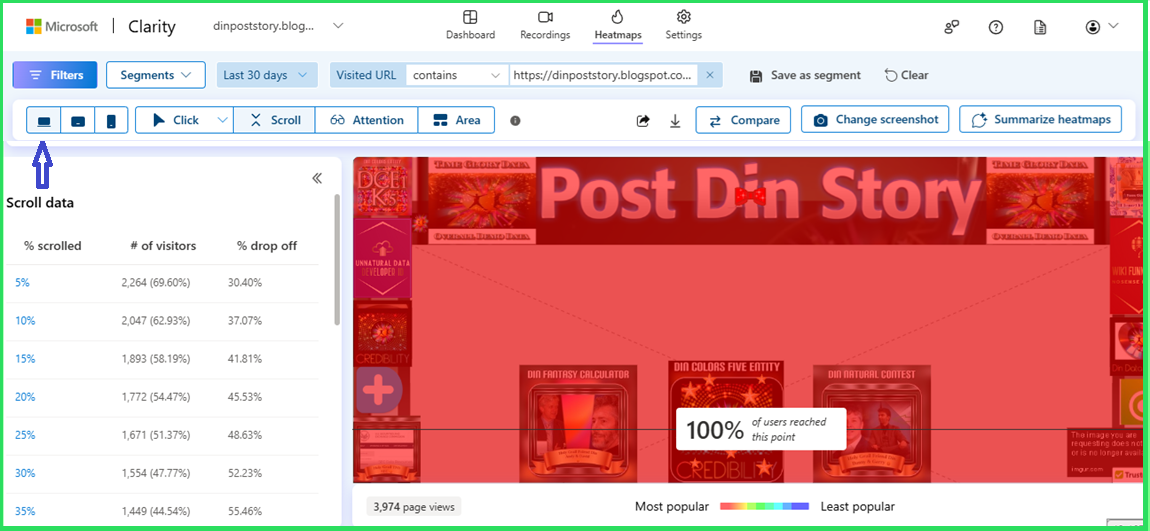Viewport: 1150px width, 531px height.
Task: Clear all filters
Action: [907, 75]
